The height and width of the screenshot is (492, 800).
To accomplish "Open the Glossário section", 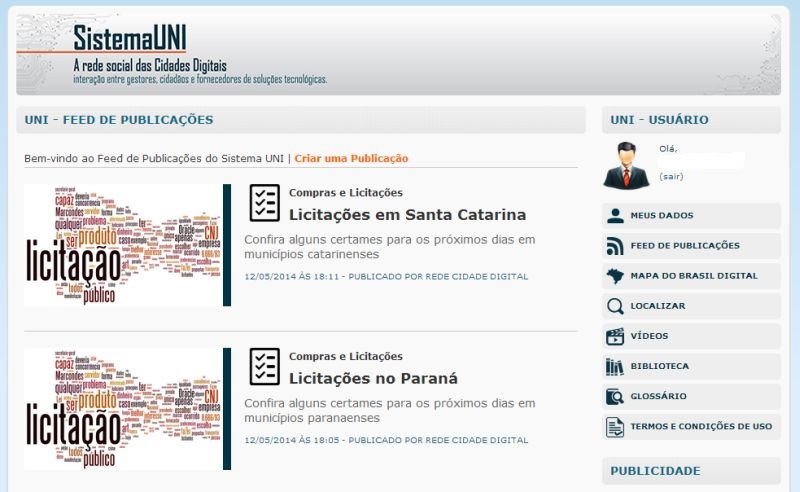I will point(691,396).
